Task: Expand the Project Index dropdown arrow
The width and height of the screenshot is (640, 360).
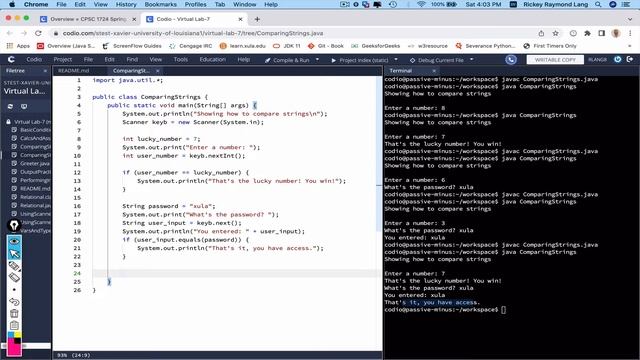Action: coord(396,60)
